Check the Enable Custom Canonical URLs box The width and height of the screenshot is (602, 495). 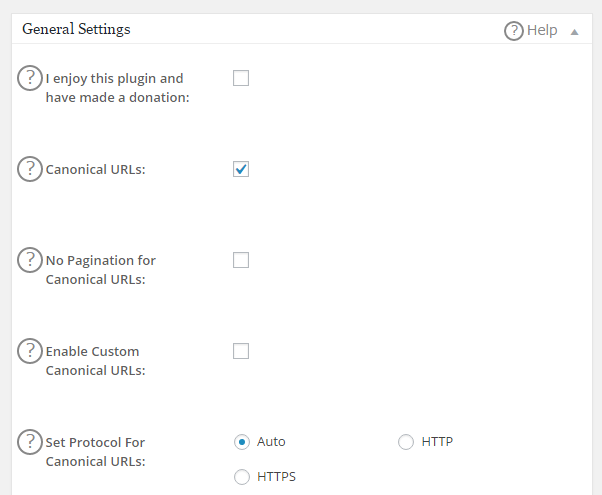(x=241, y=351)
